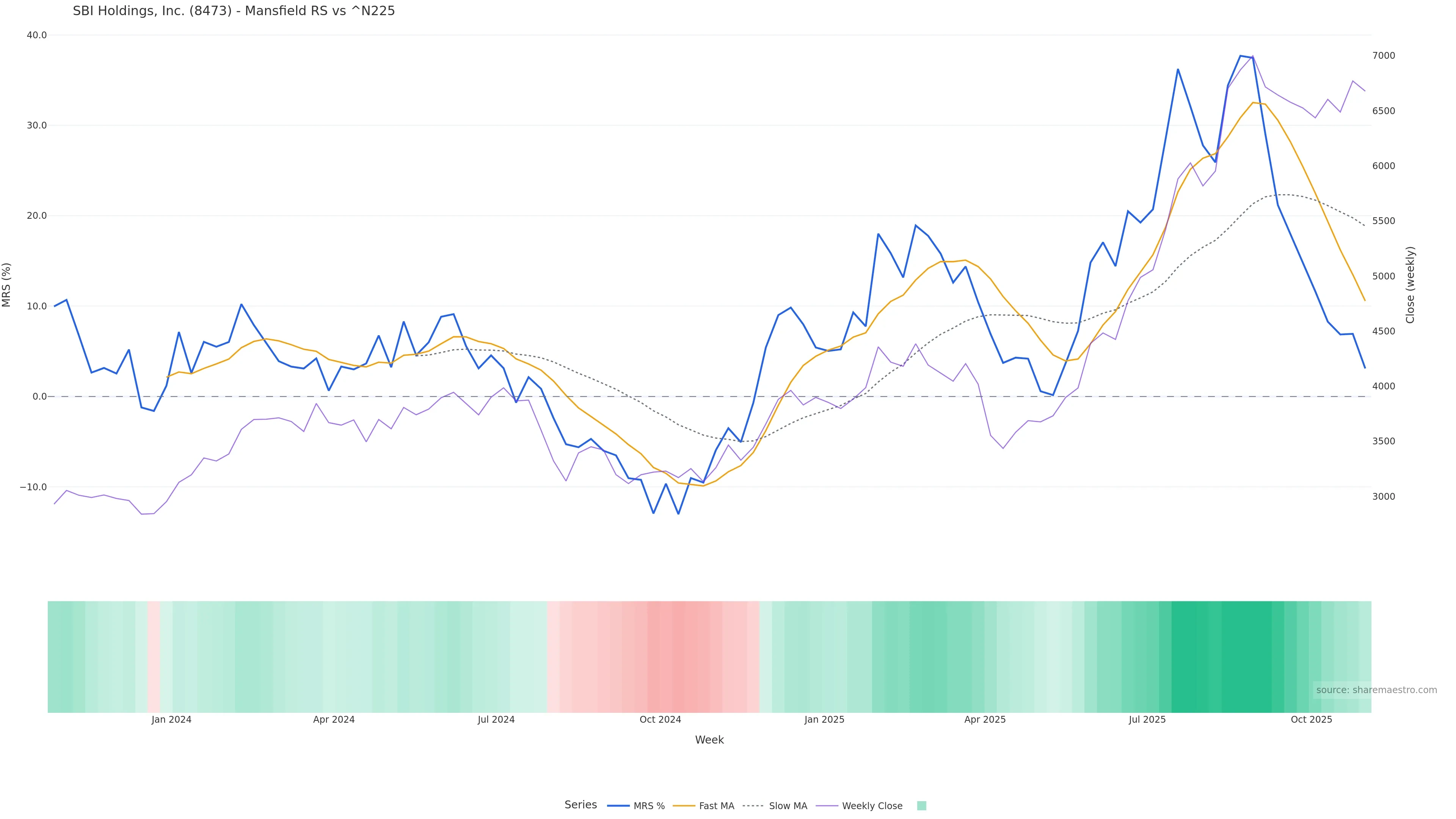
Task: Click the orange Fast MA legend line marker
Action: click(x=684, y=806)
